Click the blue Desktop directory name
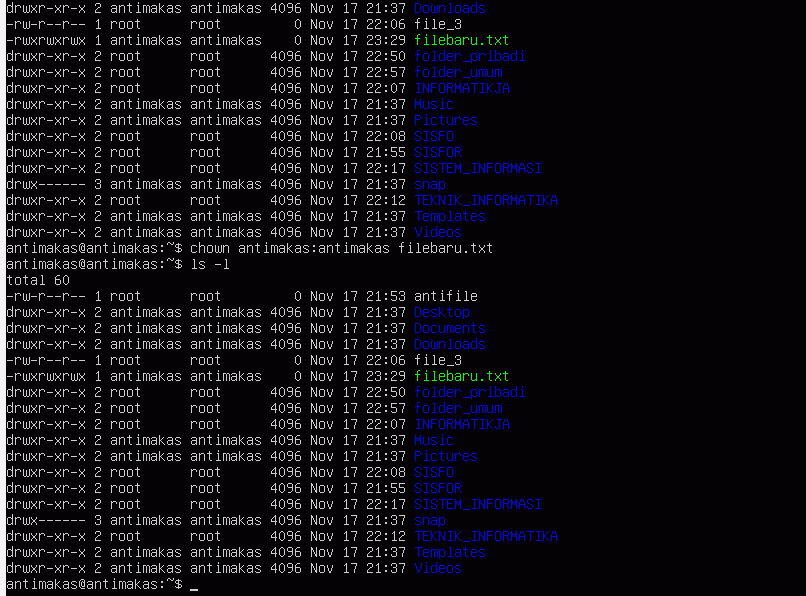This screenshot has width=806, height=596. (x=442, y=312)
